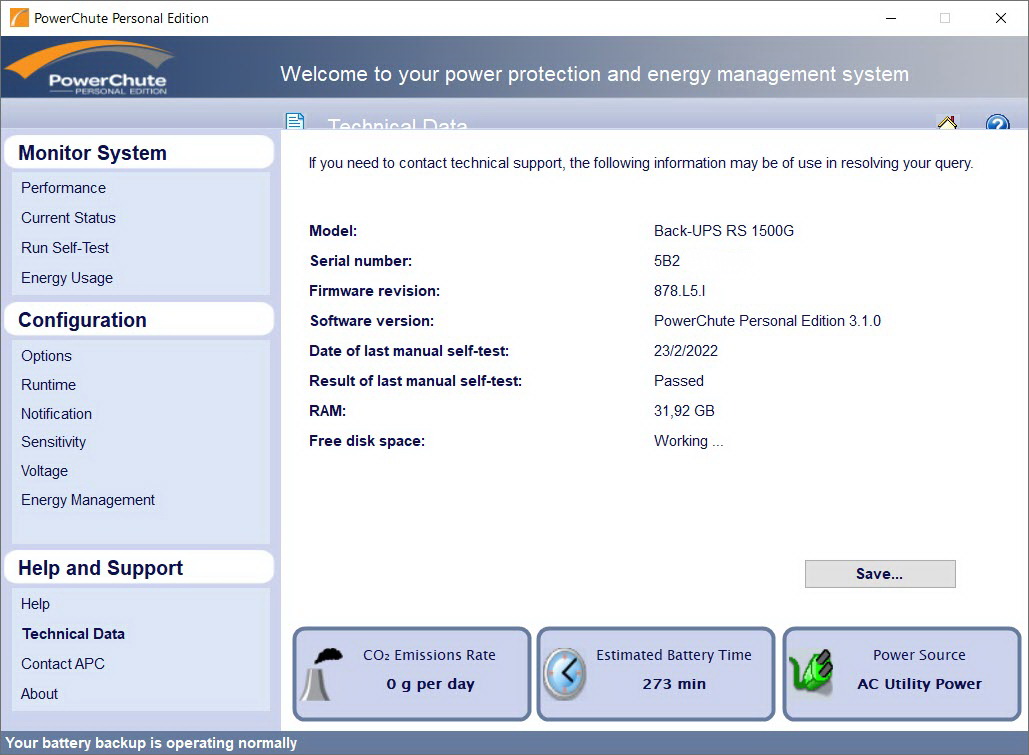Open the blue question mark help icon
The image size is (1029, 755).
[x=998, y=122]
